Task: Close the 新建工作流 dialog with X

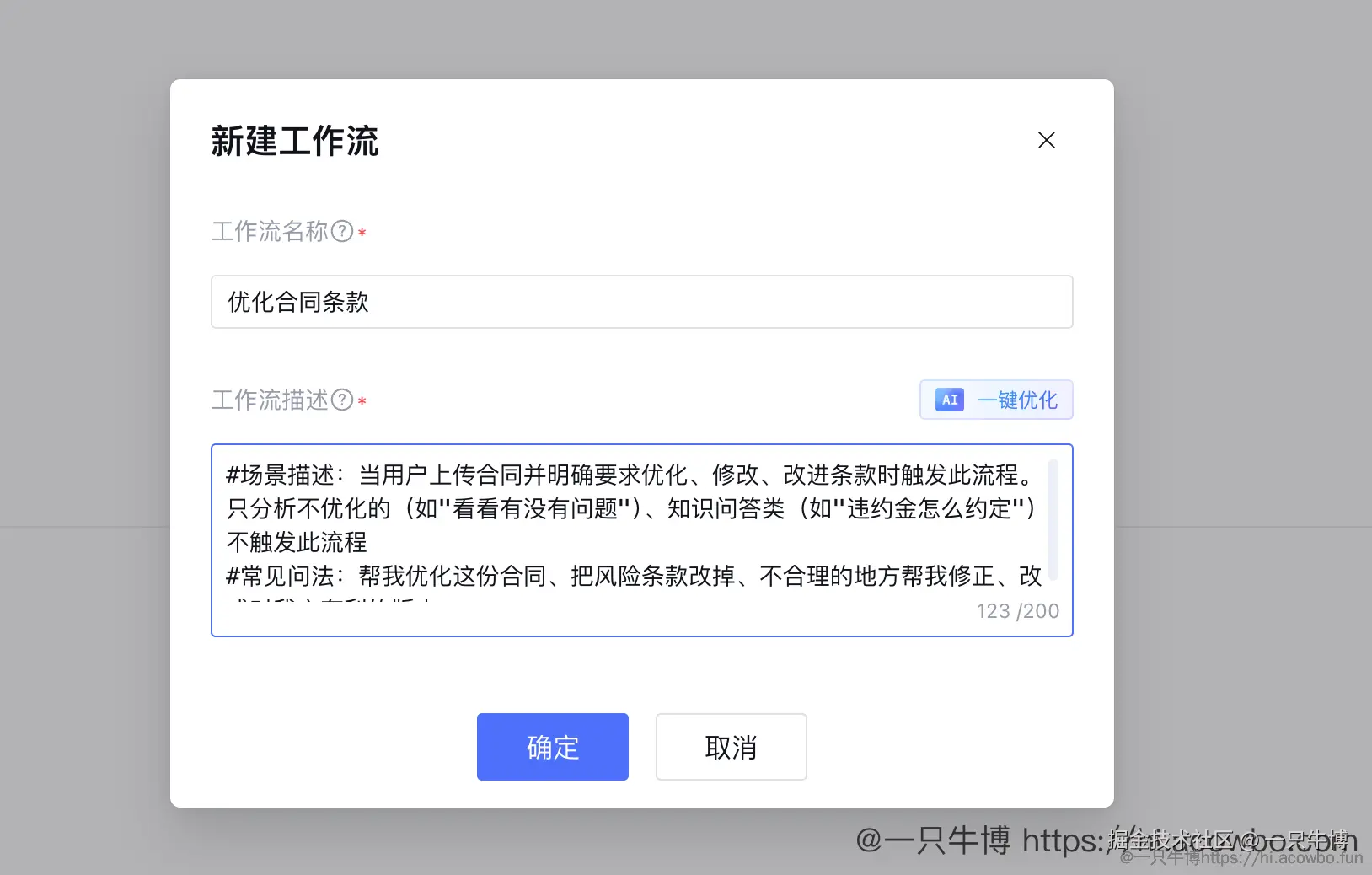Action: pyautogui.click(x=1047, y=140)
